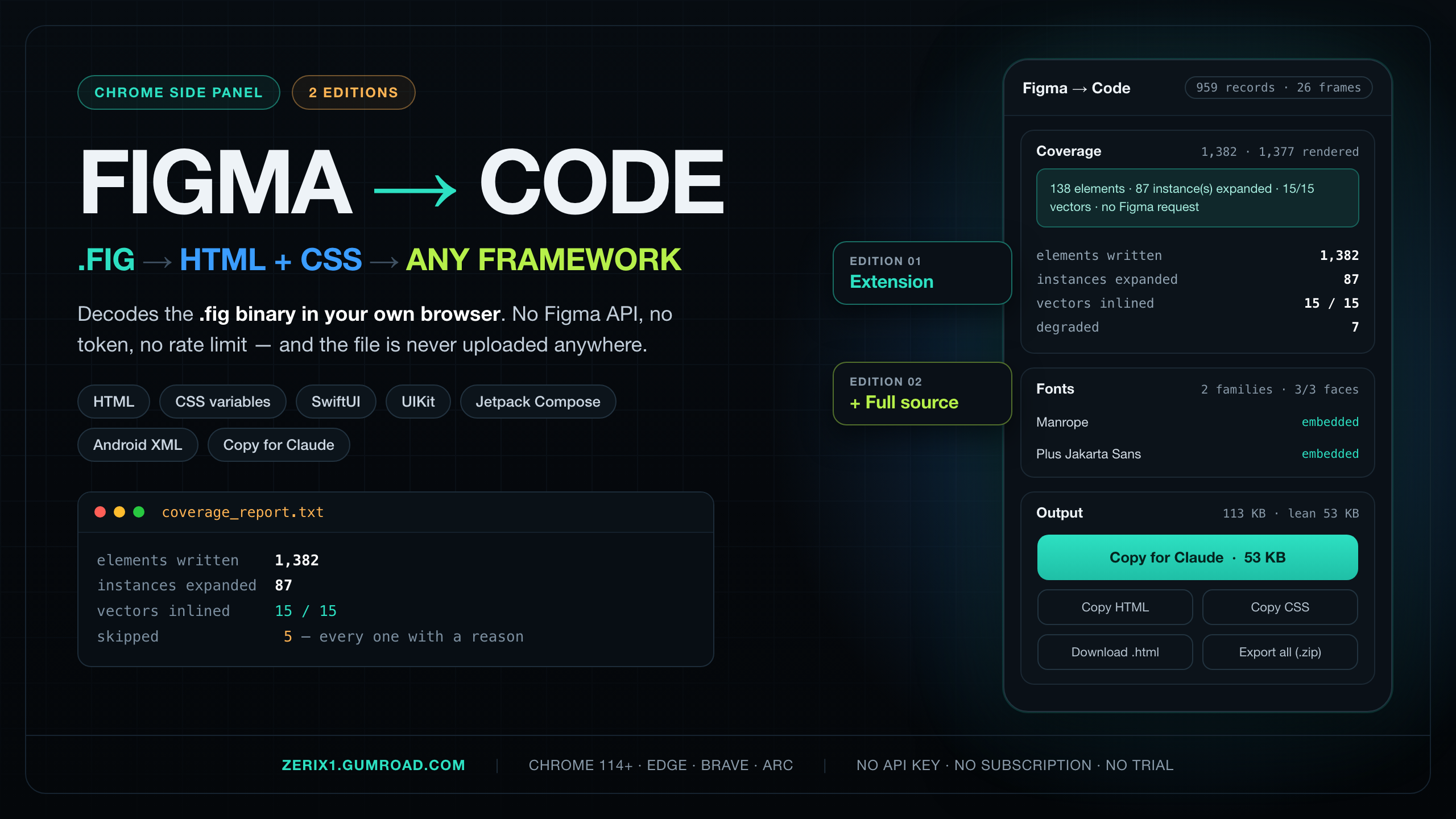The height and width of the screenshot is (819, 1456).
Task: Click 'CHROME 114+ · EDGE · BRAVE · ARC'
Action: (661, 765)
